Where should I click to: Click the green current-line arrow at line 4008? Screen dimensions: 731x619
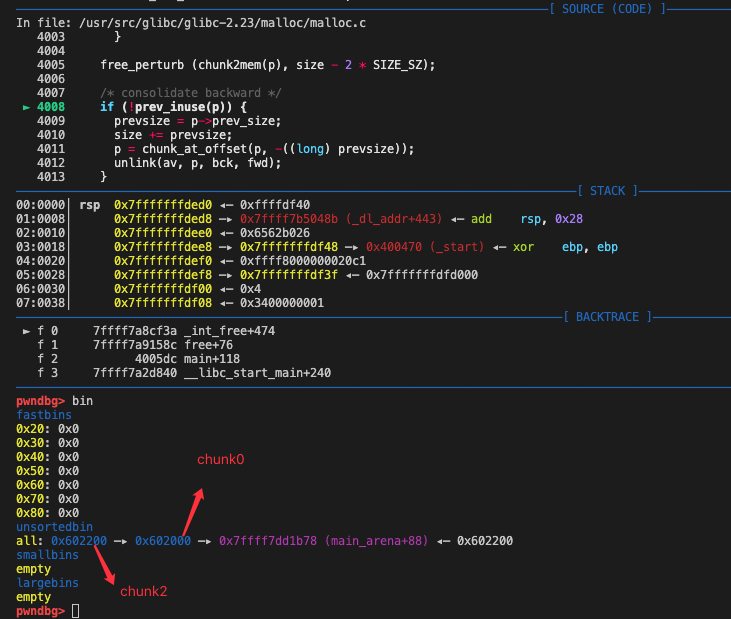pos(26,106)
